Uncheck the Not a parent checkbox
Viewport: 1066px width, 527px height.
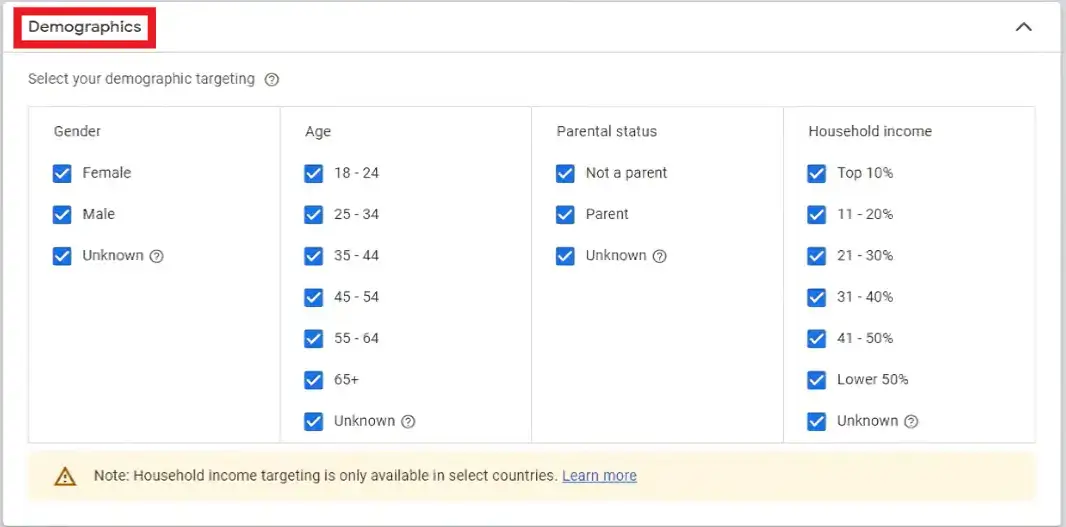(x=565, y=173)
